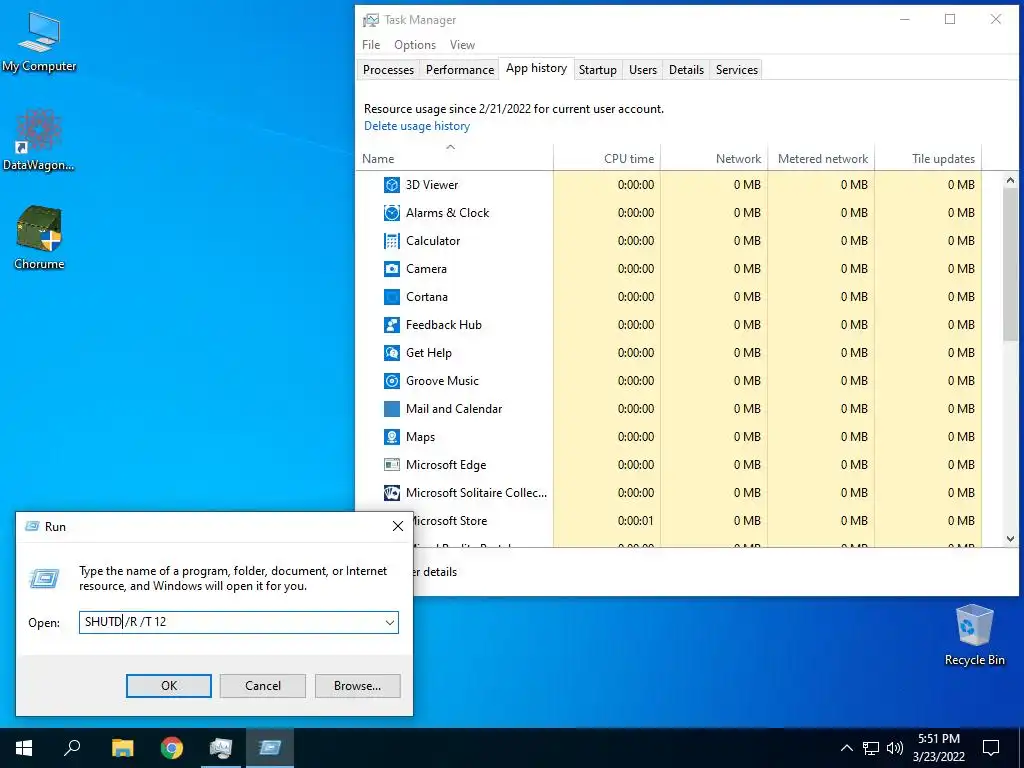Expand the Run Open dropdown arrow
Screen dimensions: 1024x768
(x=390, y=622)
